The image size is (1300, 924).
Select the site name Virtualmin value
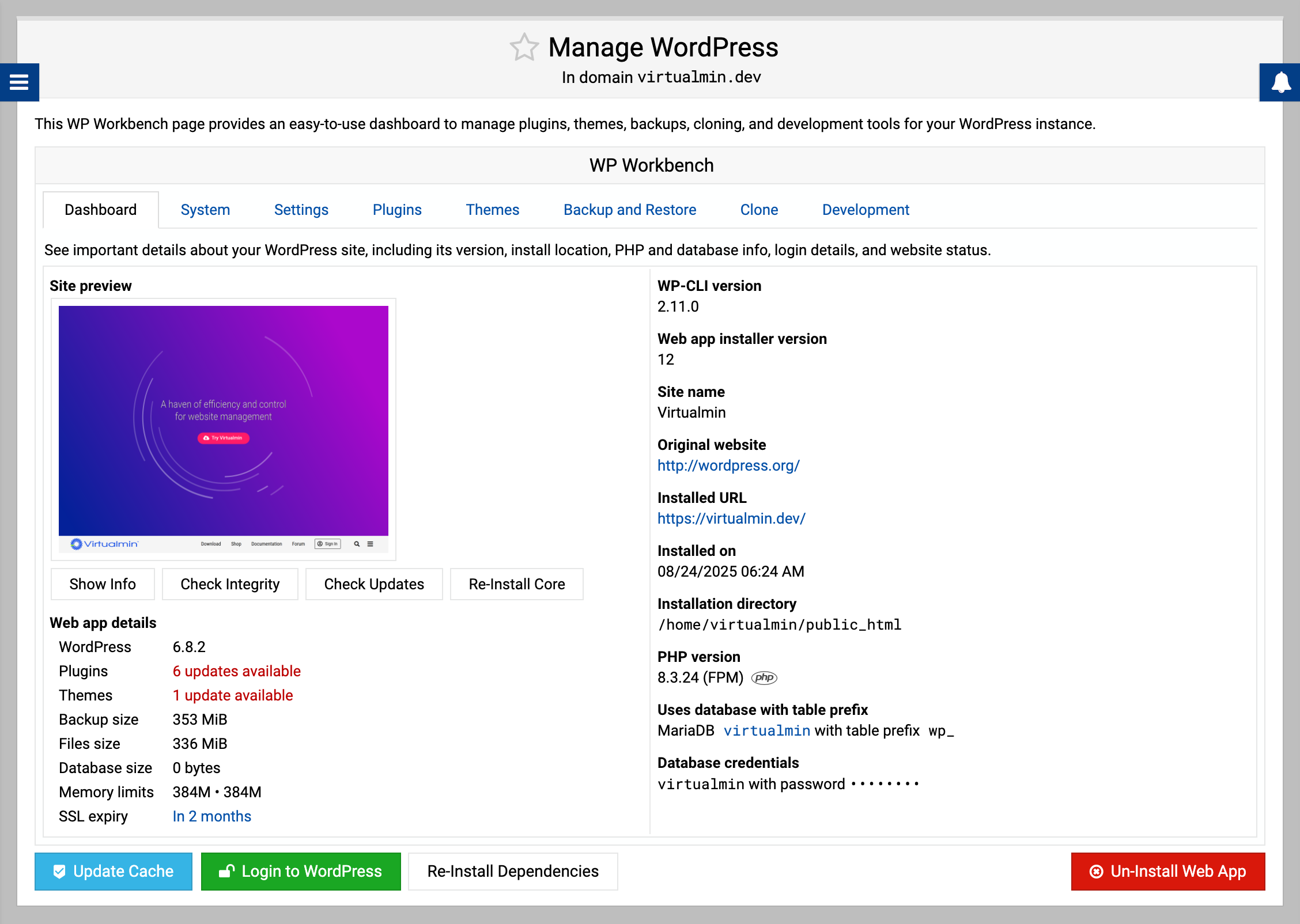point(691,412)
